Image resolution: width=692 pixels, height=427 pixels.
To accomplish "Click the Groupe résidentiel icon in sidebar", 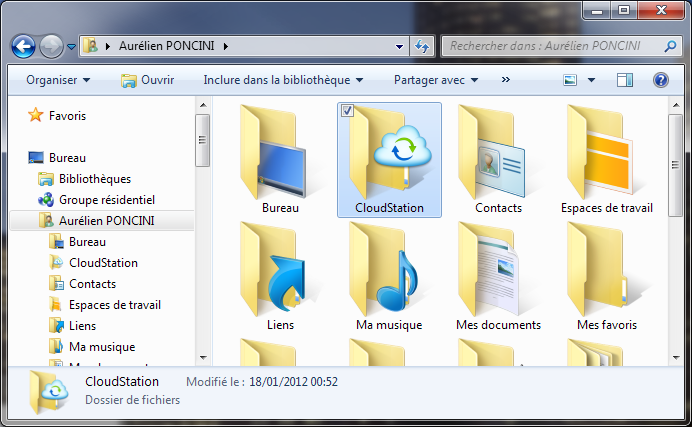I will point(46,200).
